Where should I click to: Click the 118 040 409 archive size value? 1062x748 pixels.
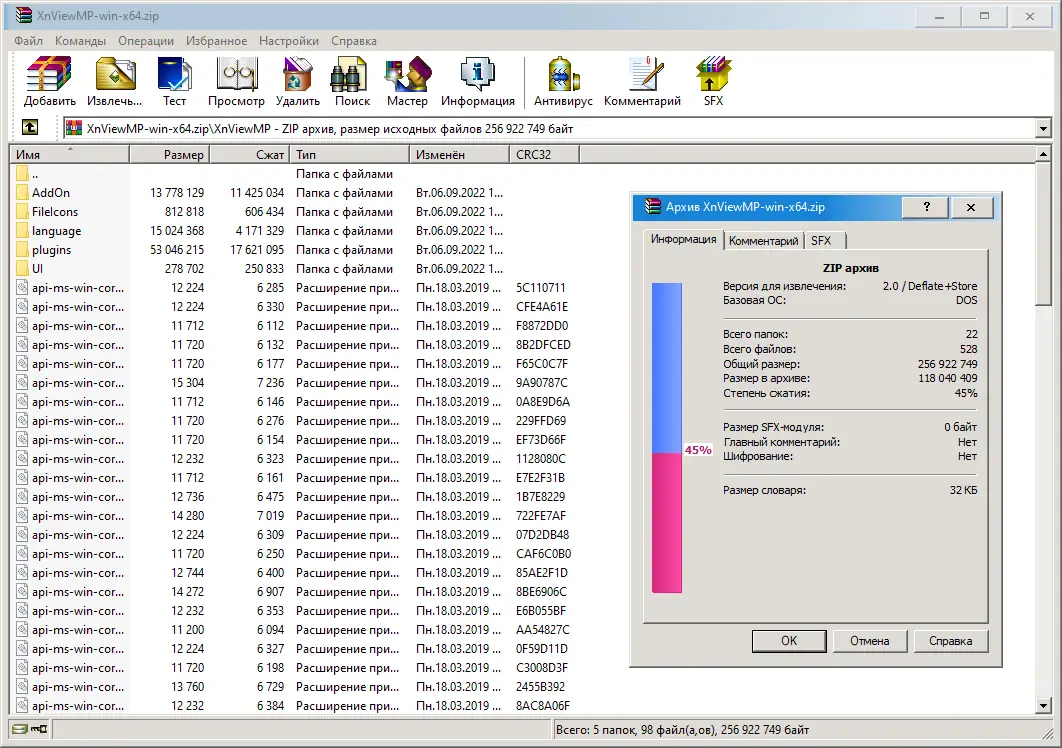(x=948, y=378)
